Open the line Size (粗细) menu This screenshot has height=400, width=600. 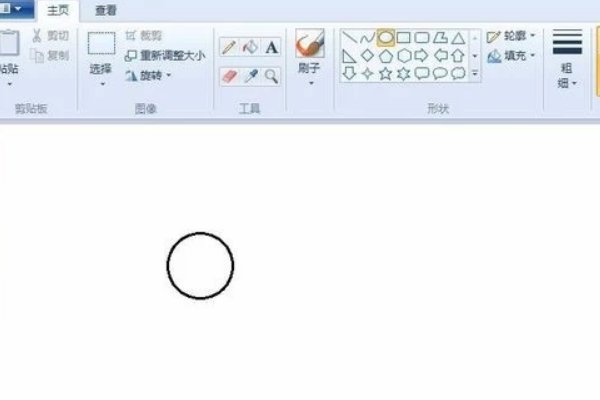point(567,59)
